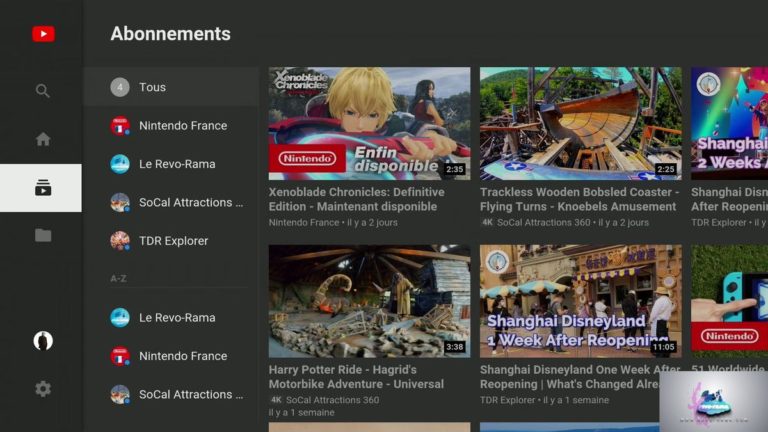The image size is (768, 432).
Task: Select the Subscriptions sidebar icon
Action: tap(43, 188)
